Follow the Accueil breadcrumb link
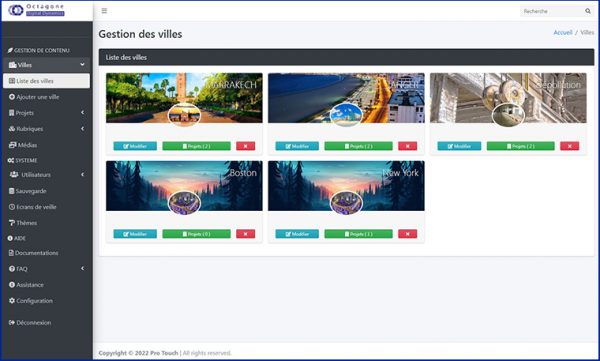Image resolution: width=600 pixels, height=361 pixels. (x=562, y=33)
